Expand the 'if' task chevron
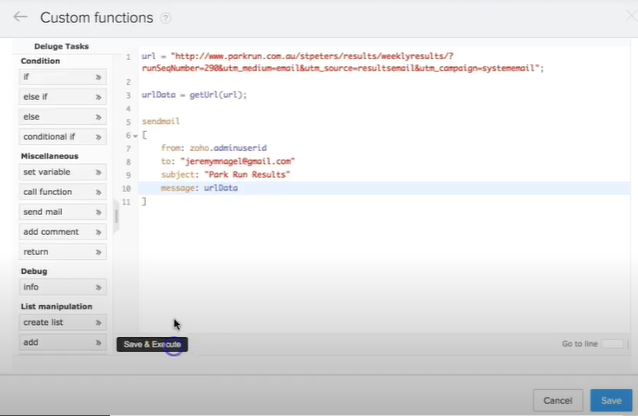 (98, 77)
